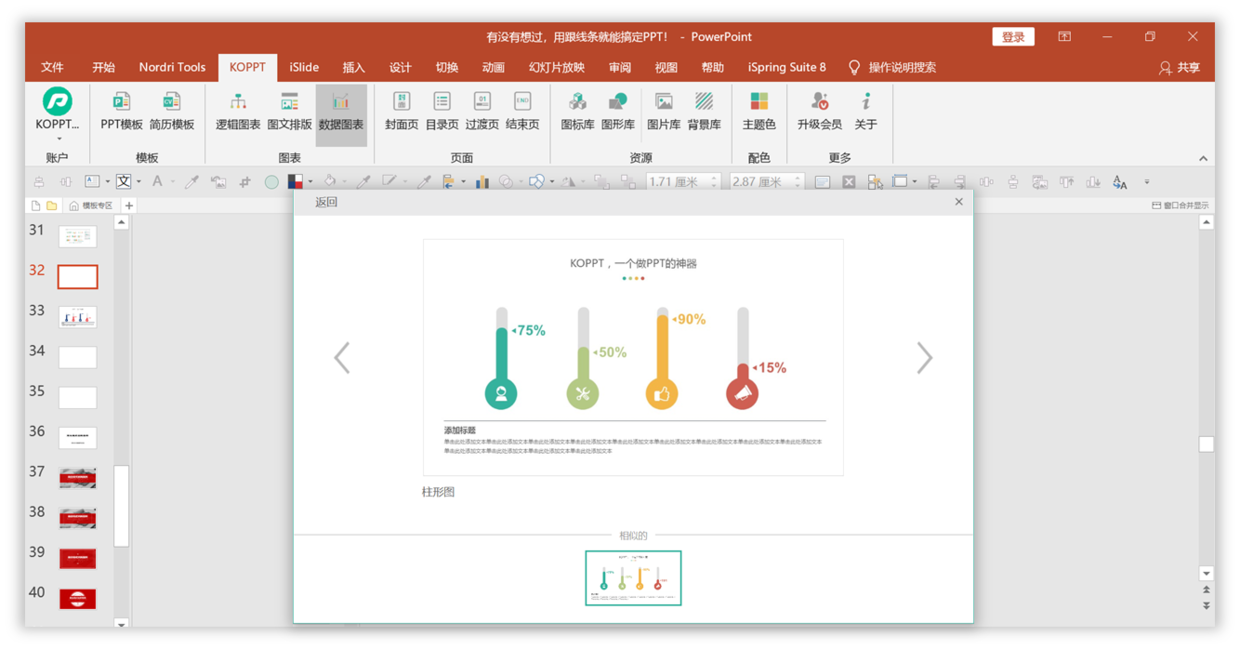This screenshot has height=649, width=1240.
Task: Switch to the iSlide tab
Action: pos(304,67)
